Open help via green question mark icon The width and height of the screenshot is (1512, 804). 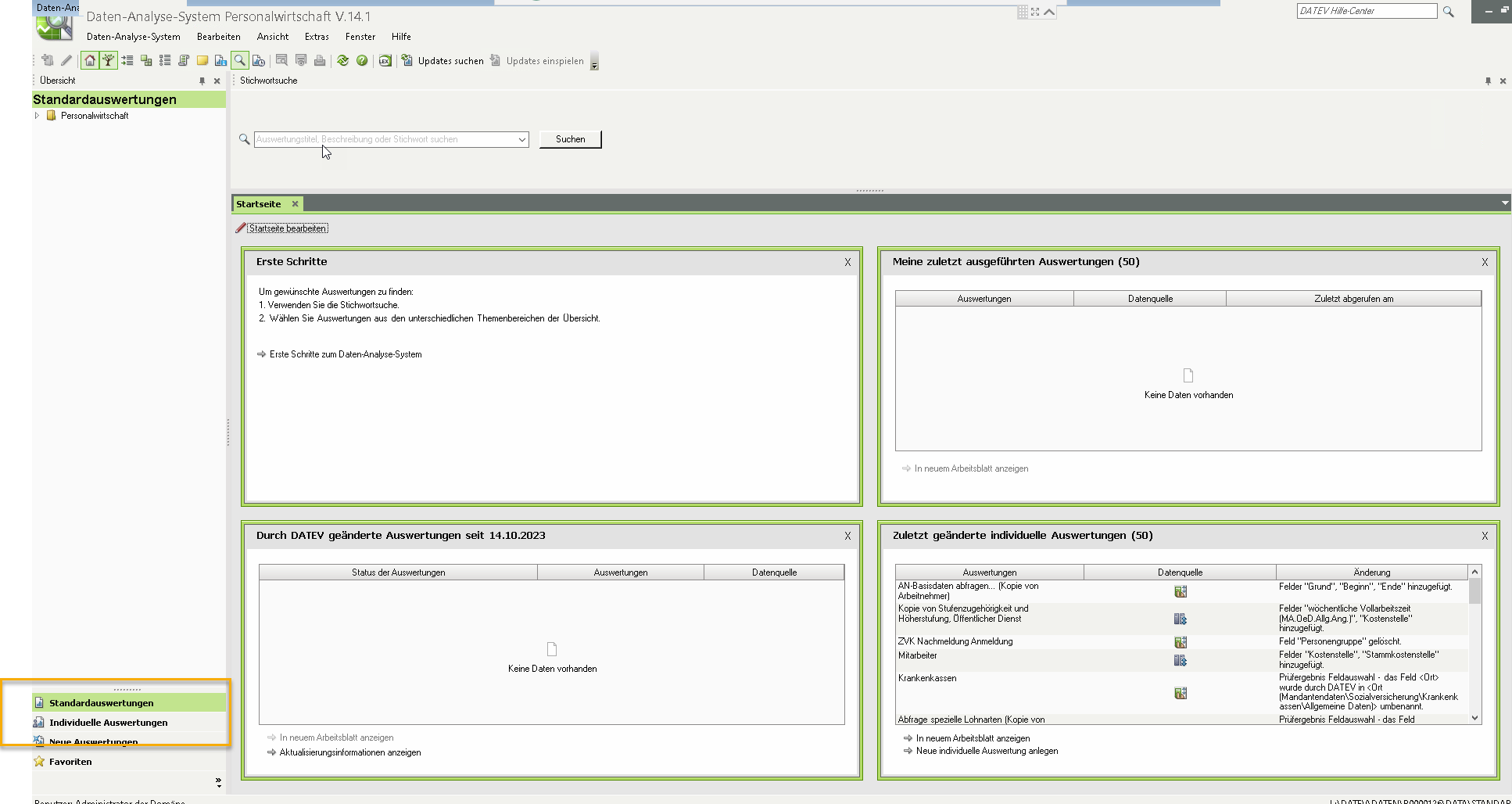point(362,60)
